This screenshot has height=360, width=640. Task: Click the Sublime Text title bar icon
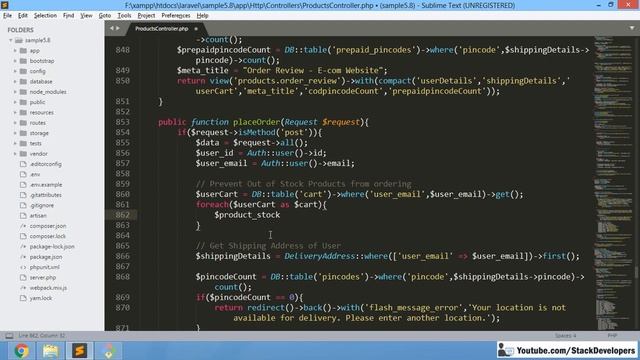[x=5, y=5]
